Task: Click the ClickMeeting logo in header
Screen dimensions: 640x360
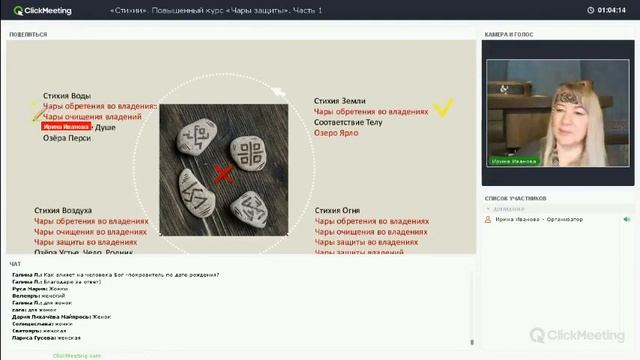Action: [42, 11]
